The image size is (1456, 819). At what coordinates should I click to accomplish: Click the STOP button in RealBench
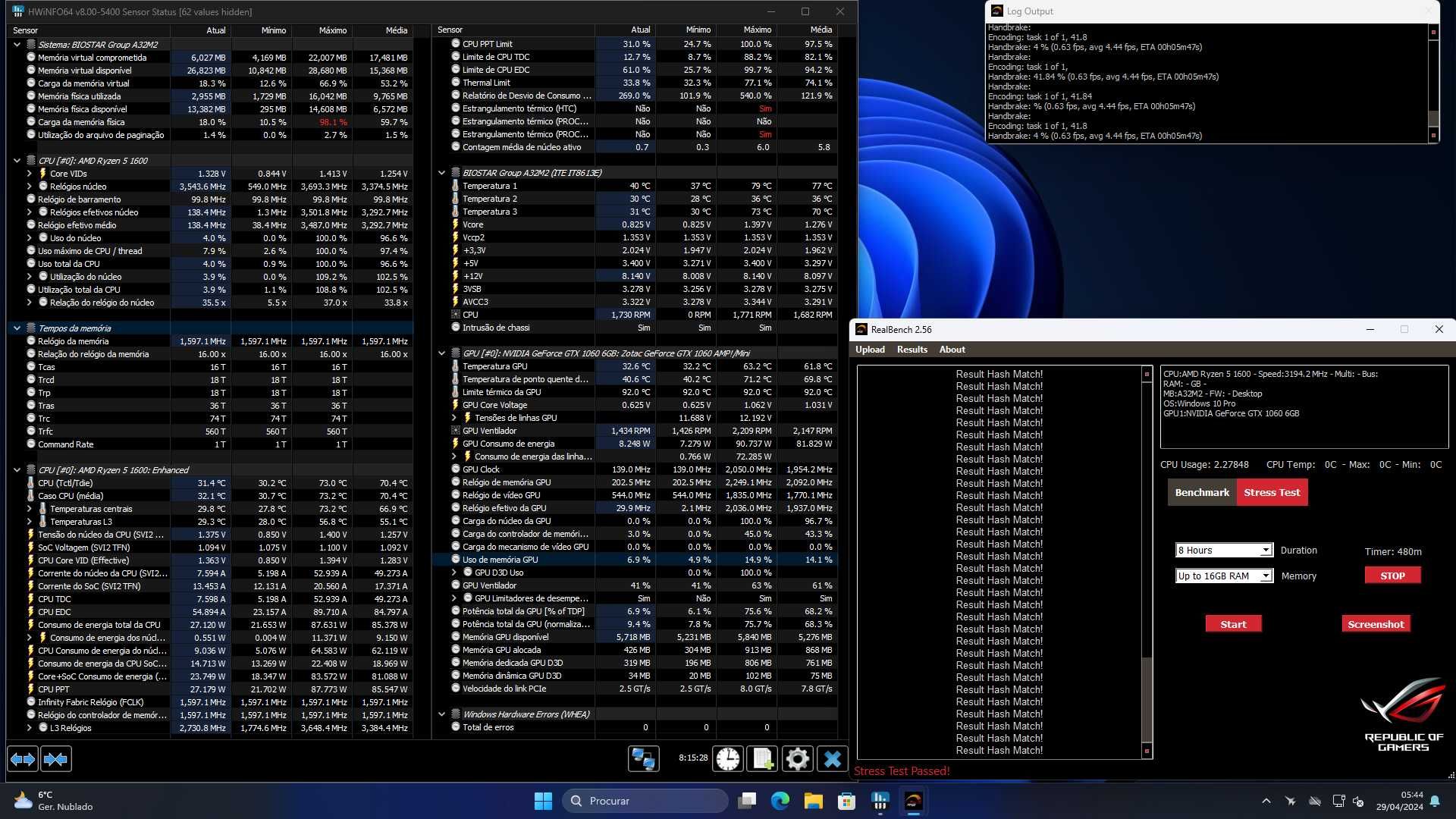(x=1392, y=576)
